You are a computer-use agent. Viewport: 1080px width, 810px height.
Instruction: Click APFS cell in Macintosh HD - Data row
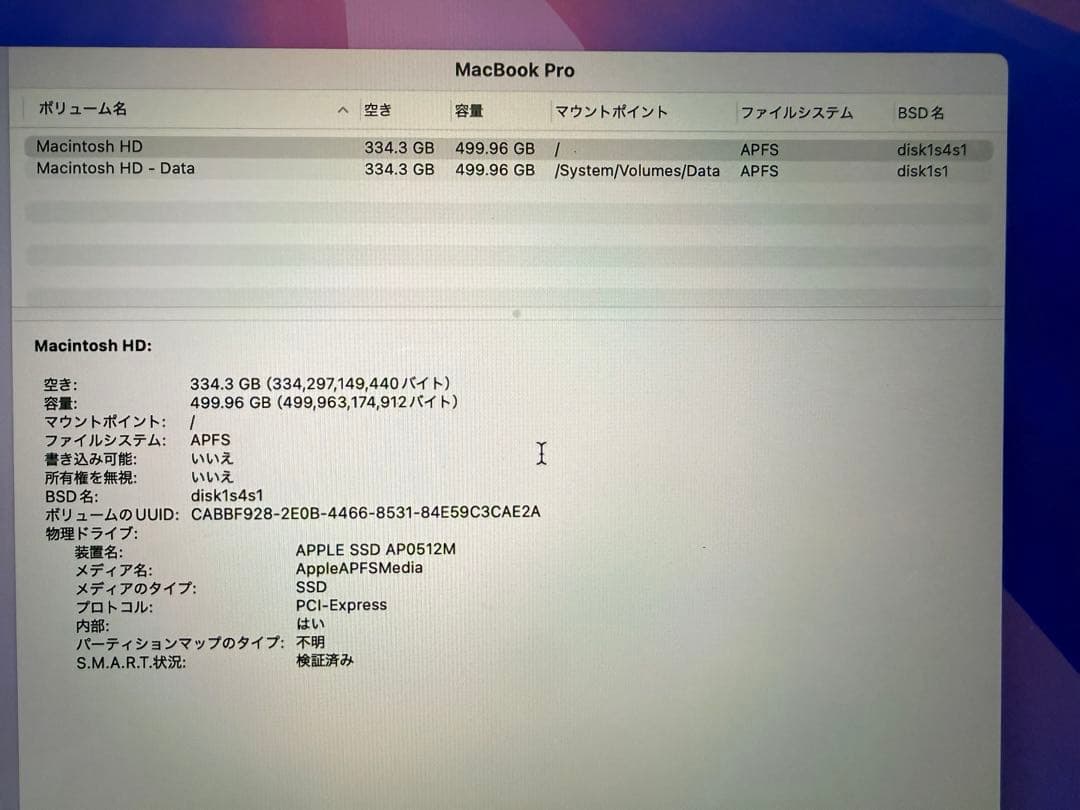click(x=759, y=171)
